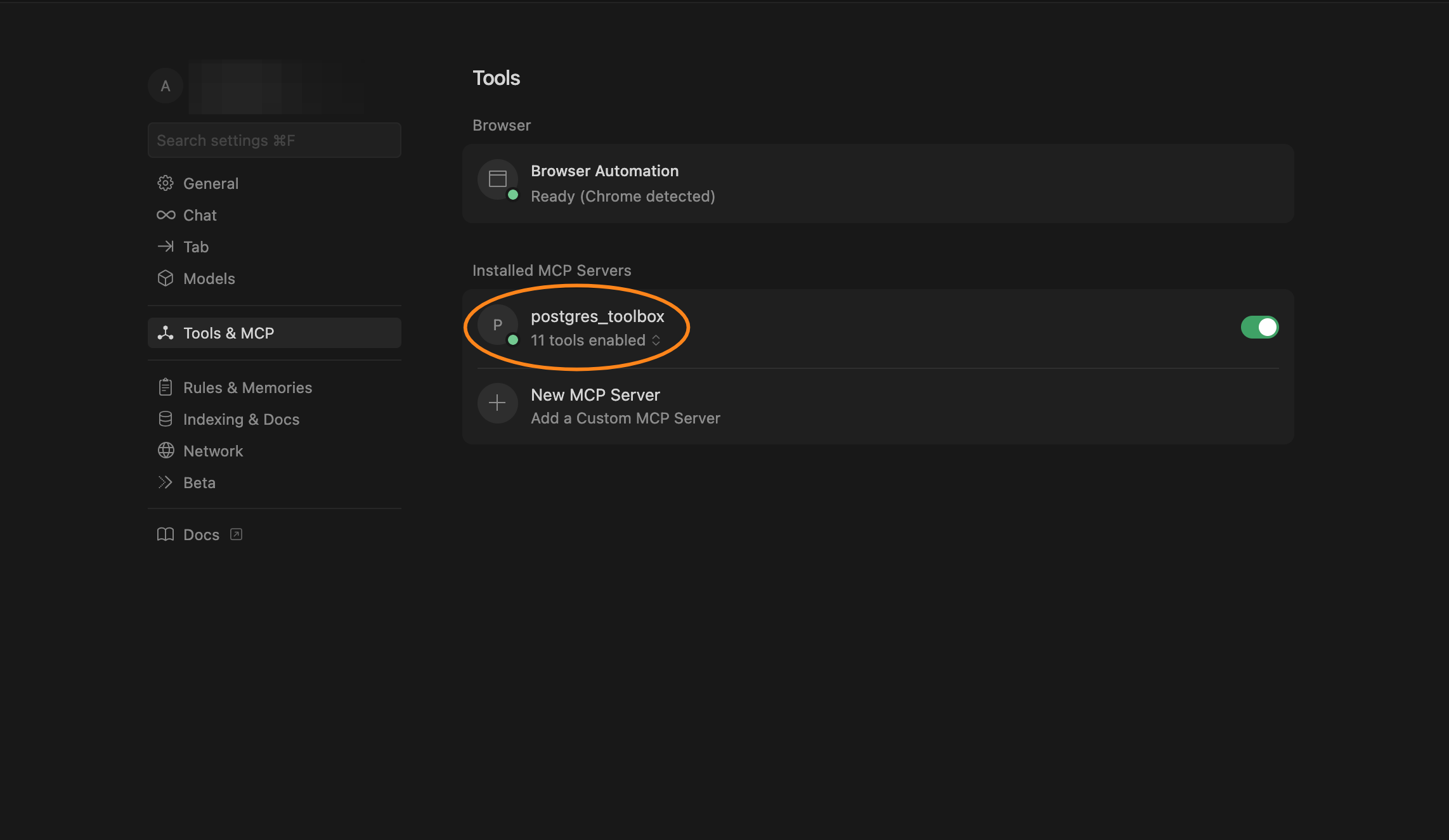Expand the 11 tools enabled list

[656, 340]
